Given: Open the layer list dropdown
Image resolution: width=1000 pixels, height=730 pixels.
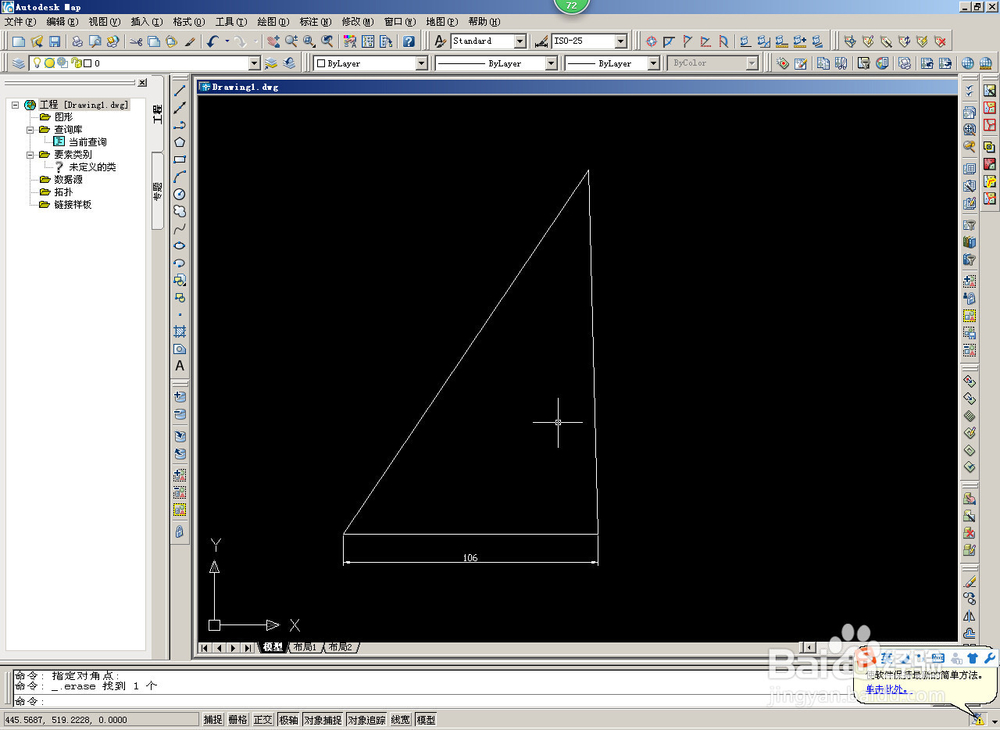Looking at the screenshot, I should [x=254, y=63].
